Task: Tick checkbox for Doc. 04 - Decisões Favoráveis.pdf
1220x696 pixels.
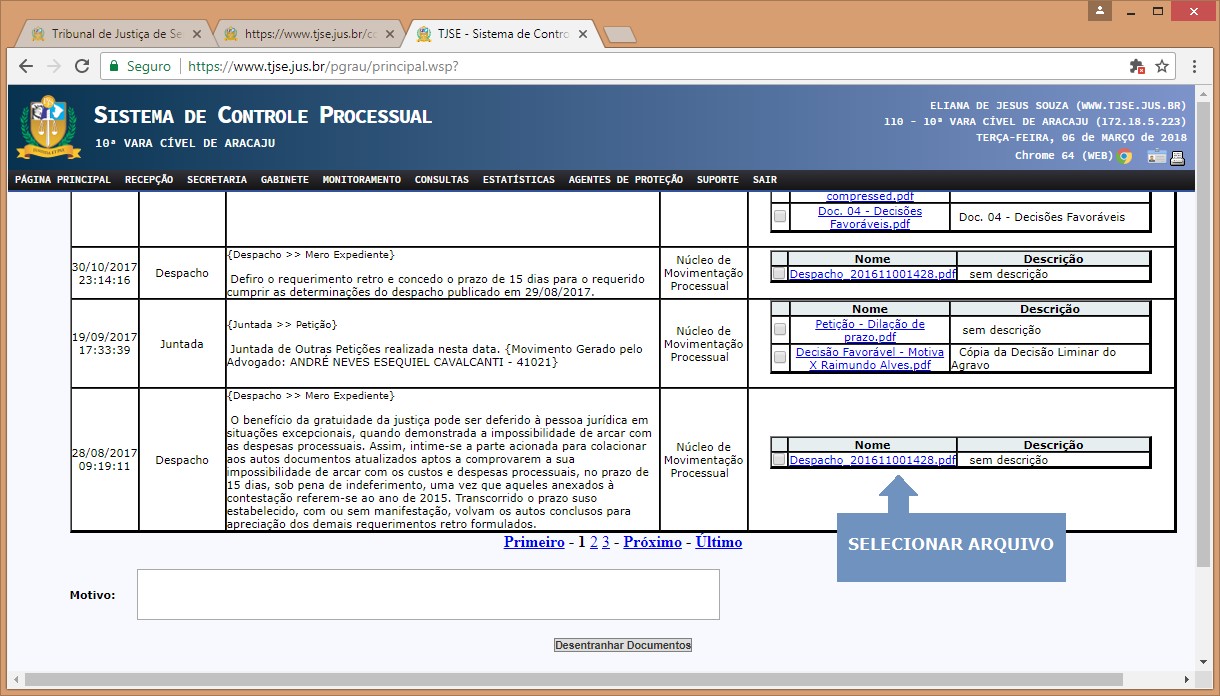Action: (780, 216)
